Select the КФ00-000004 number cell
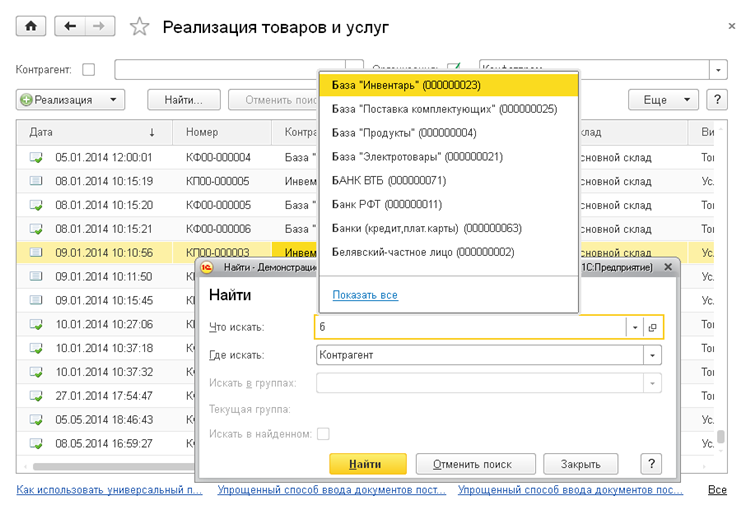 (x=222, y=157)
